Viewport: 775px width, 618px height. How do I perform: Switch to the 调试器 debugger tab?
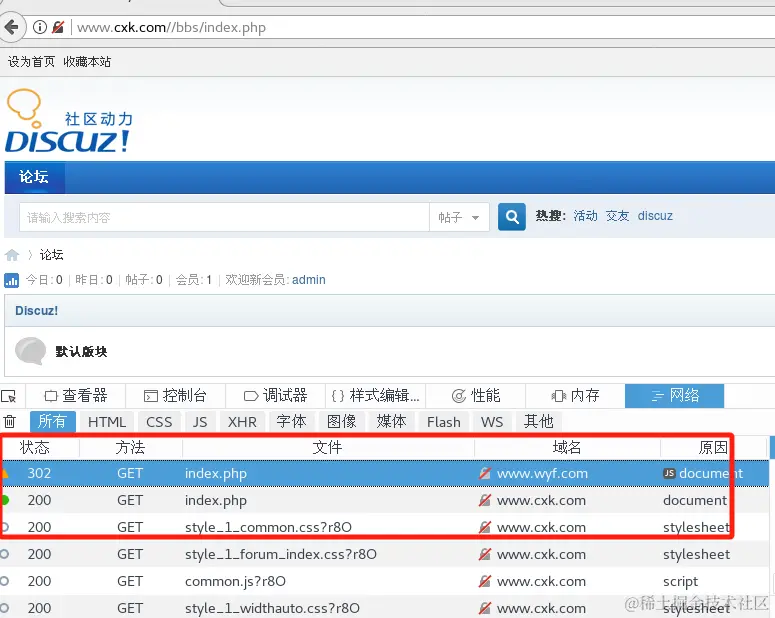pyautogui.click(x=275, y=396)
